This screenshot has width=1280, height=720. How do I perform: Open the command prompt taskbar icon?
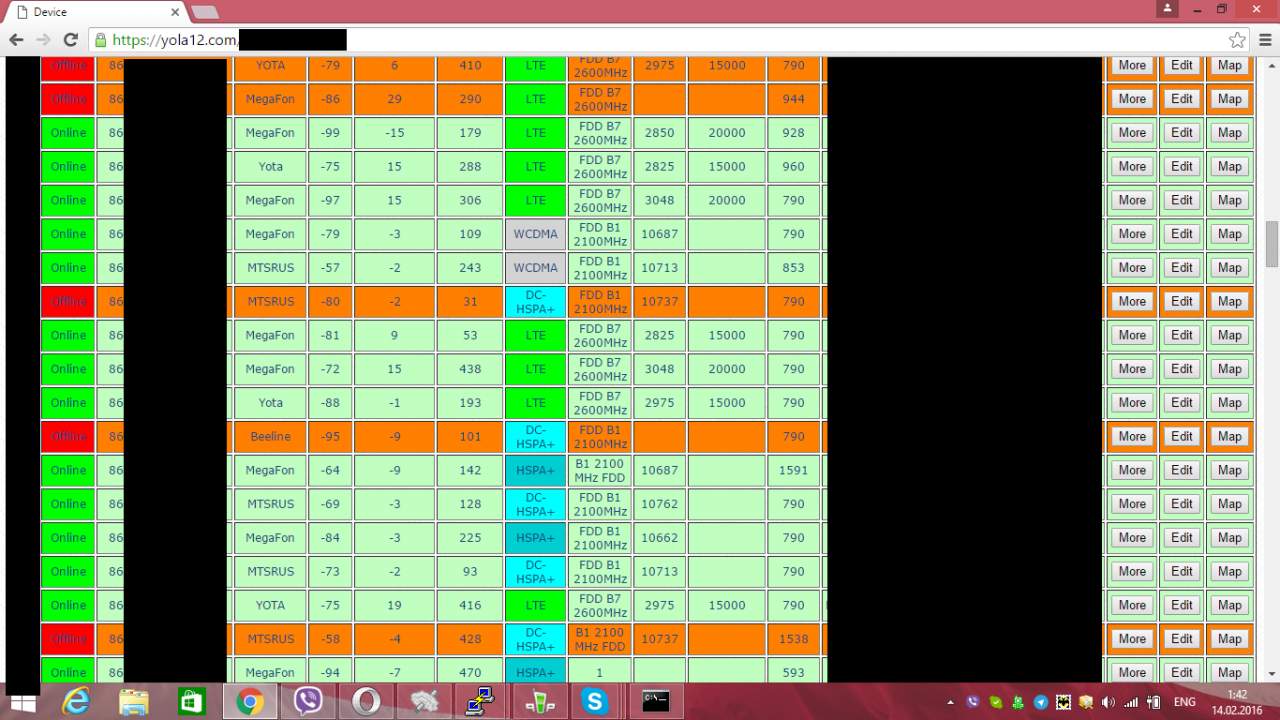click(655, 702)
